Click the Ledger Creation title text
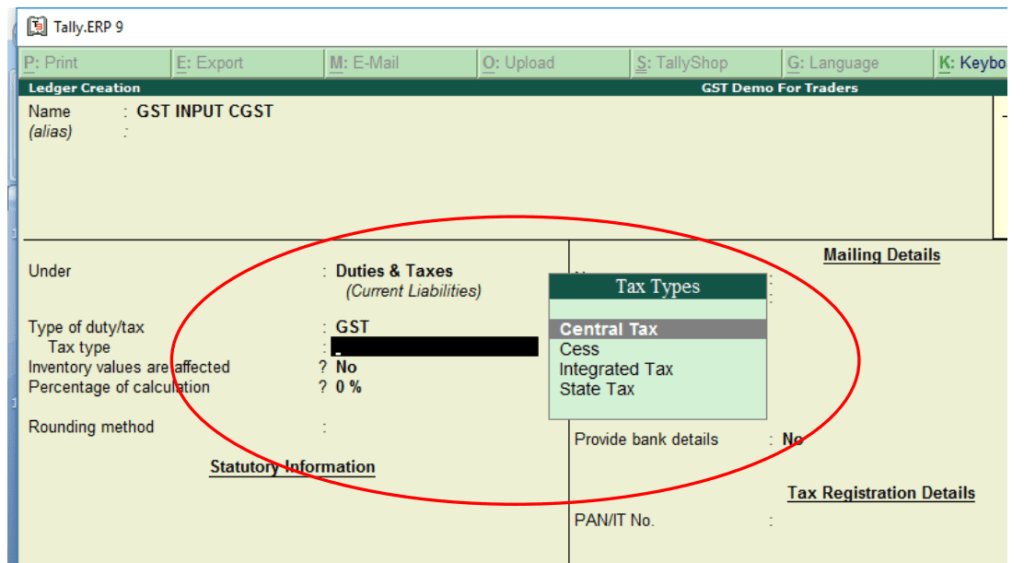The height and width of the screenshot is (563, 1024). 84,88
